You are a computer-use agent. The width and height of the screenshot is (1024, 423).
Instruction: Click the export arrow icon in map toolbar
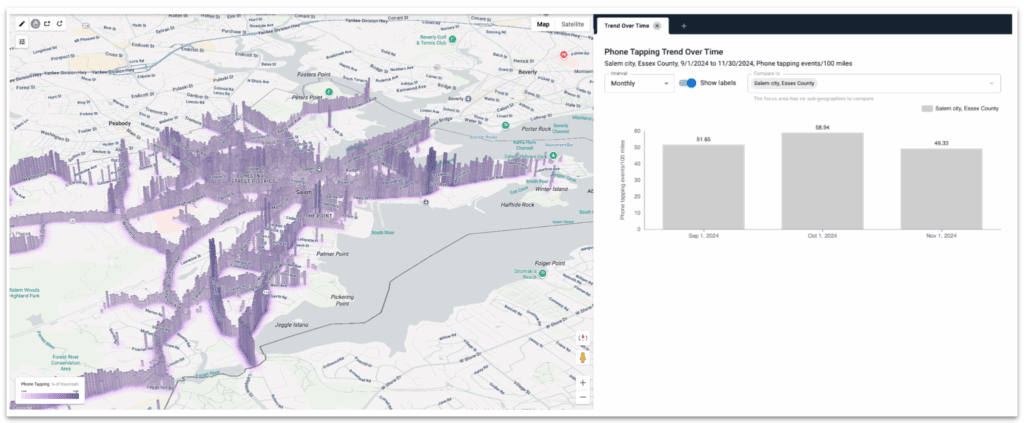47,23
